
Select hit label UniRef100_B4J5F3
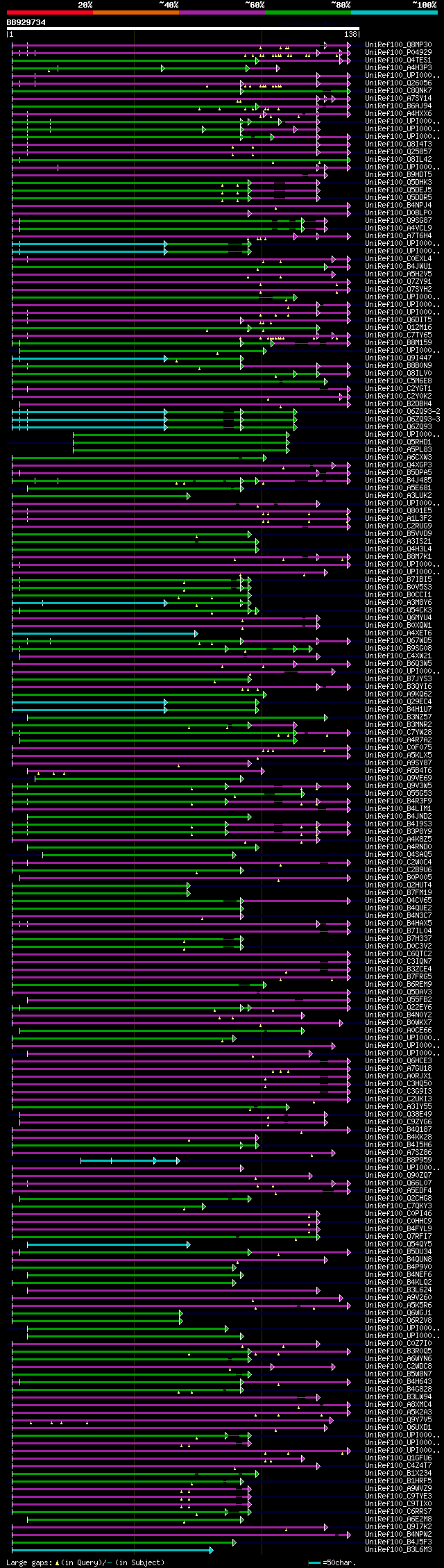(398, 1542)
